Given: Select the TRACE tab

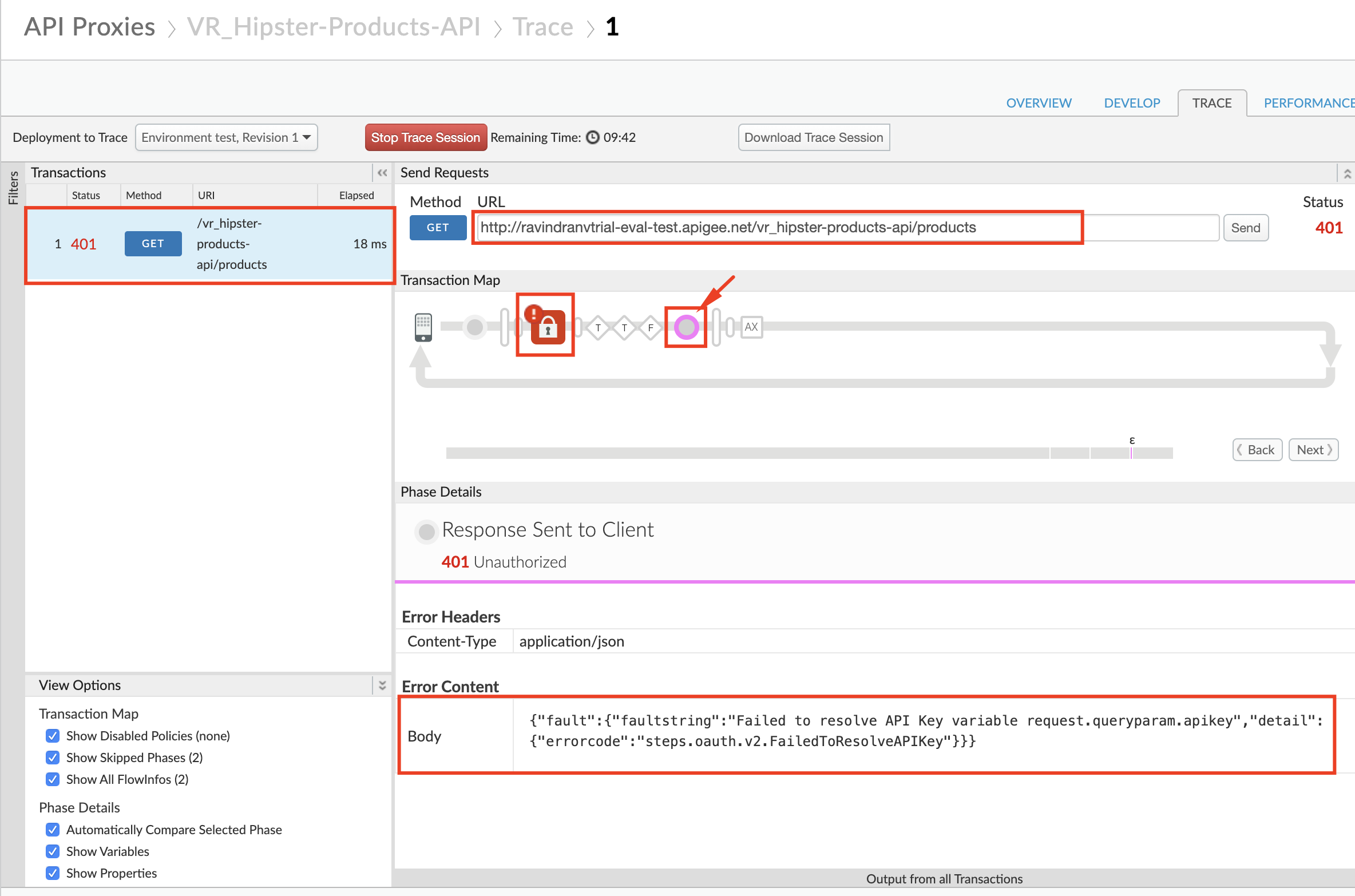Looking at the screenshot, I should (x=1212, y=103).
